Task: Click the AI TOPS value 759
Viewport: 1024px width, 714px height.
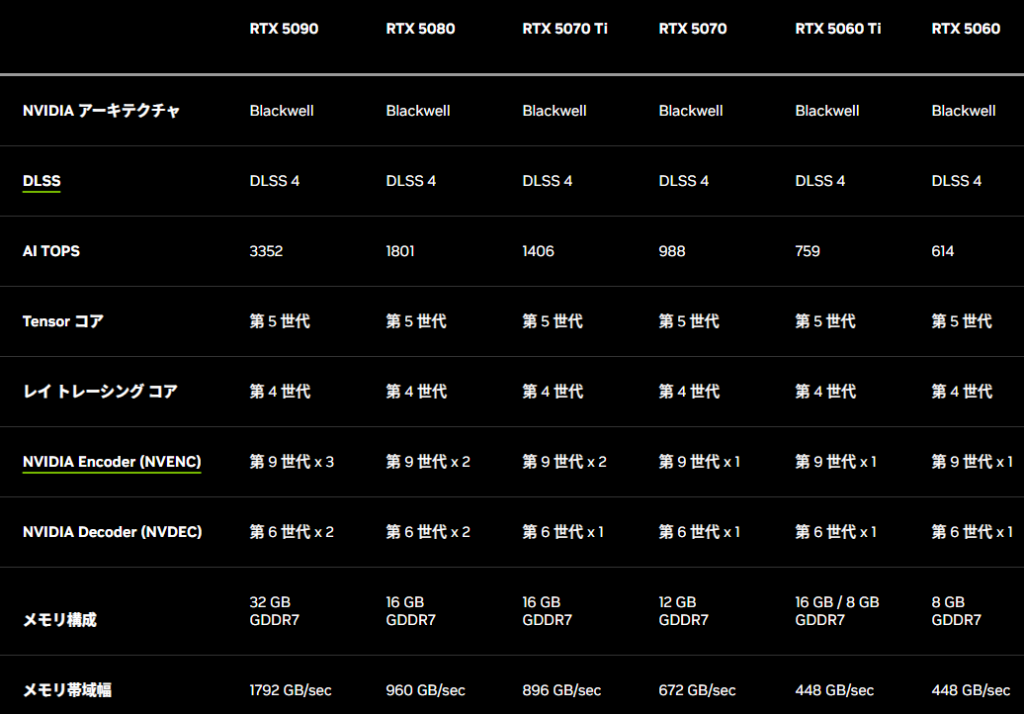Action: point(807,252)
